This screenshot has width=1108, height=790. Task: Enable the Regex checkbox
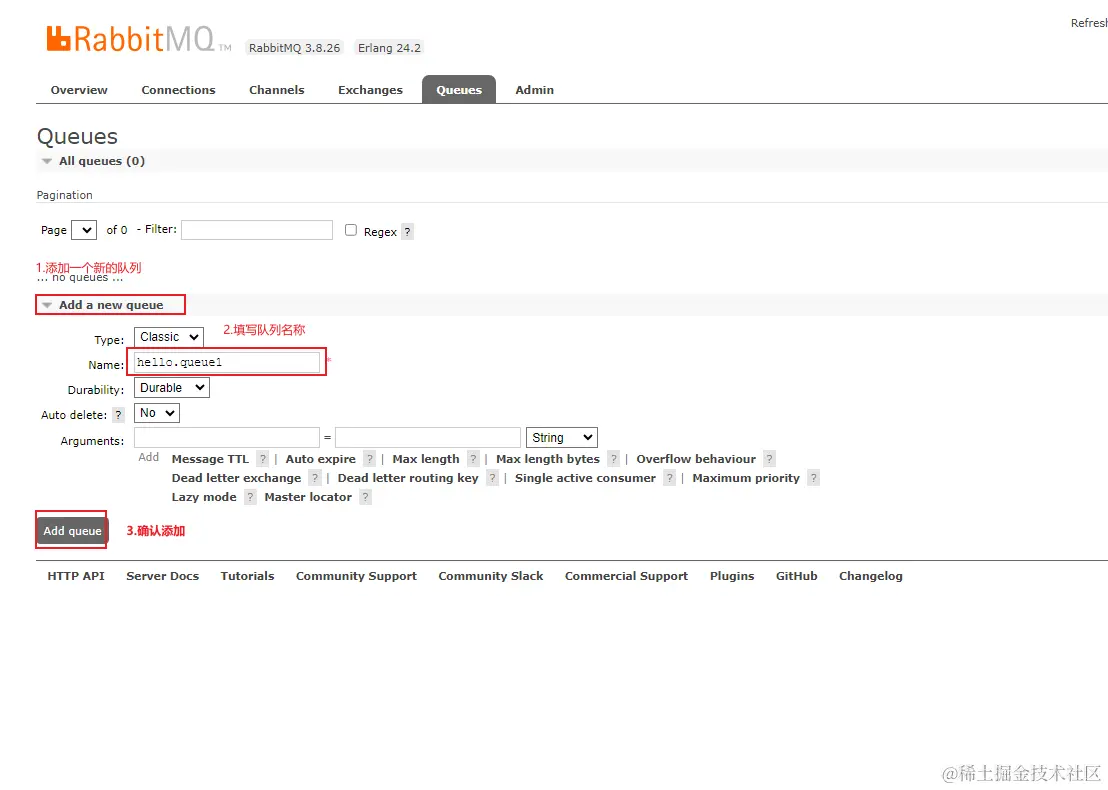(350, 230)
